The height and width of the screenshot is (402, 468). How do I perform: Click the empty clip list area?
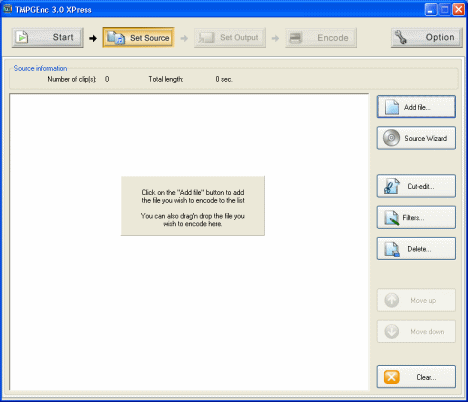tap(189, 300)
